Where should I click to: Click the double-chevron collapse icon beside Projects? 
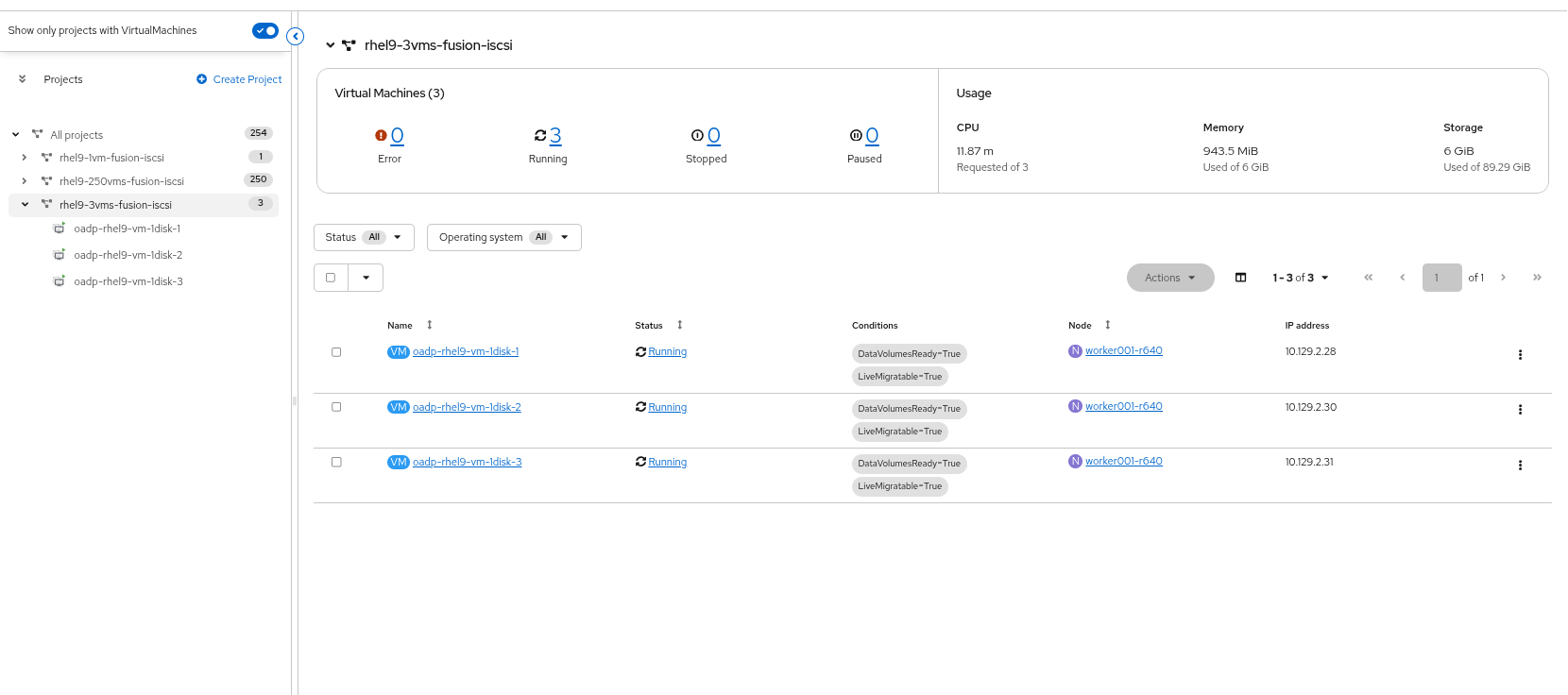(x=22, y=79)
